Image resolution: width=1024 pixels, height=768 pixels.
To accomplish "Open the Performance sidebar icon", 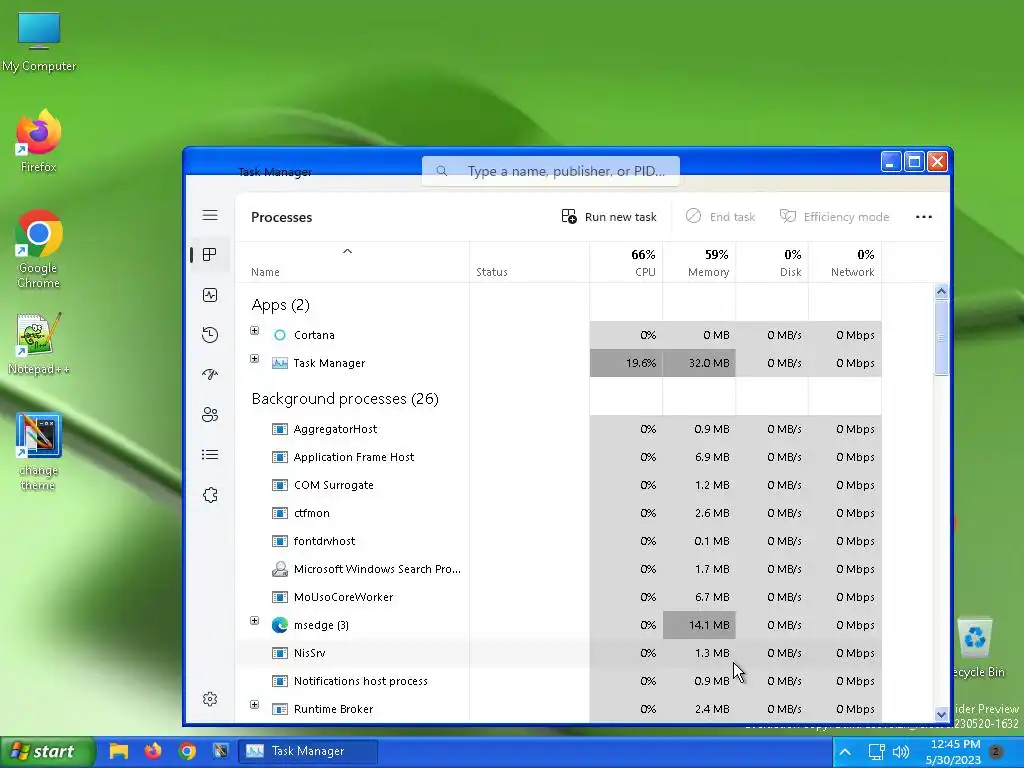I will click(x=210, y=295).
